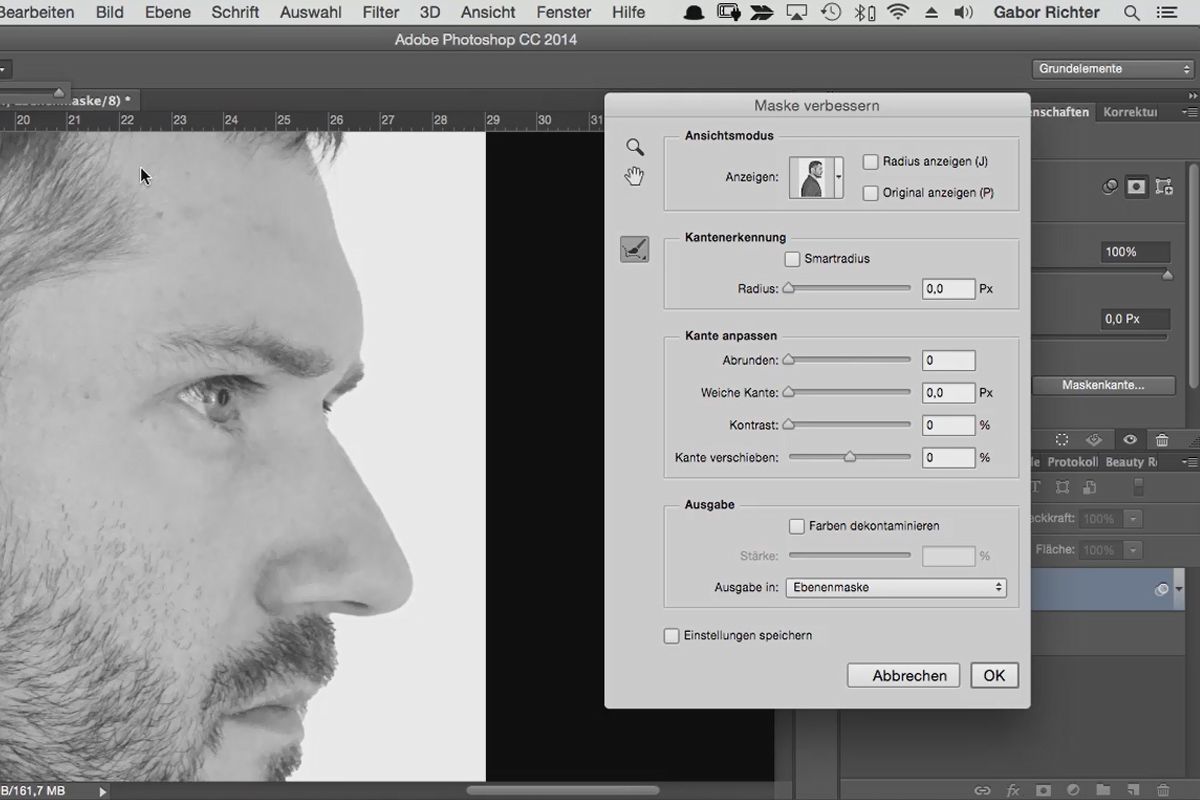The image size is (1200, 800).
Task: Select the Refine Radius brush tool
Action: pyautogui.click(x=635, y=249)
